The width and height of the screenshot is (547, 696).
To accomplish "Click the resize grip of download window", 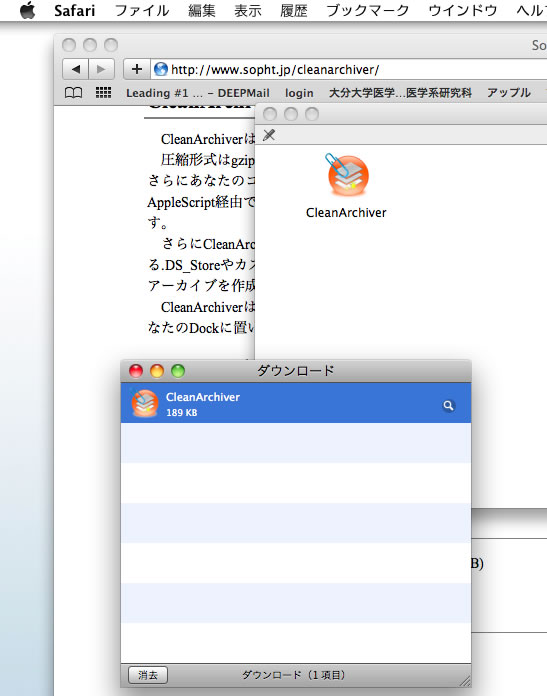I will tap(465, 681).
